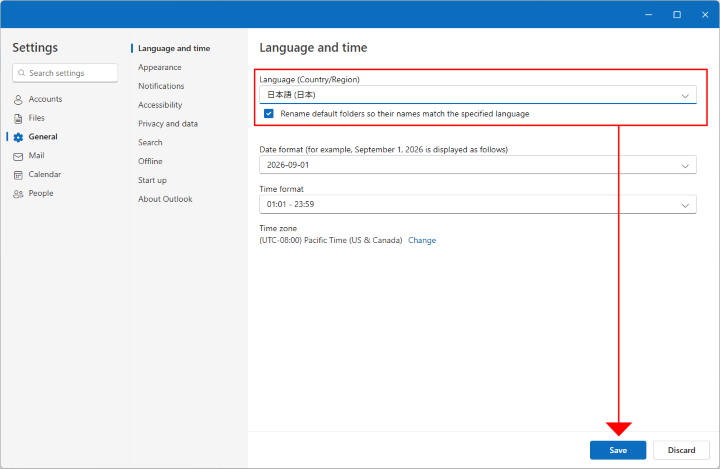Focus the Search settings input field
Screen dimensions: 720x469
tap(70, 73)
